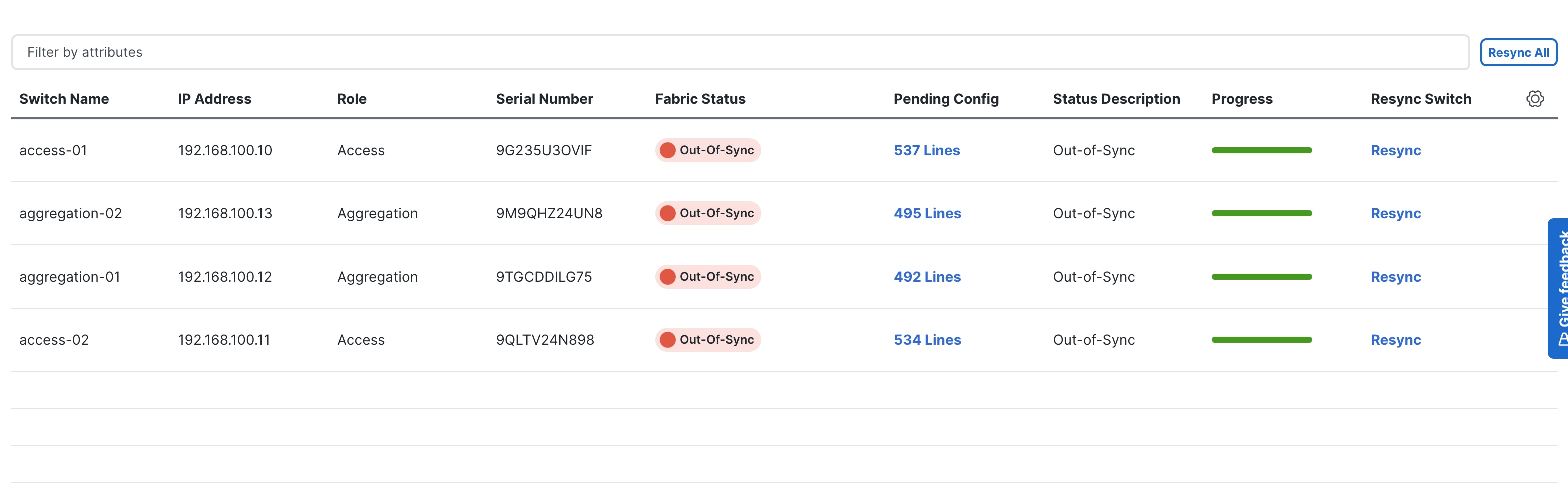
Task: Resync the aggregation-01 switch
Action: click(x=1395, y=277)
